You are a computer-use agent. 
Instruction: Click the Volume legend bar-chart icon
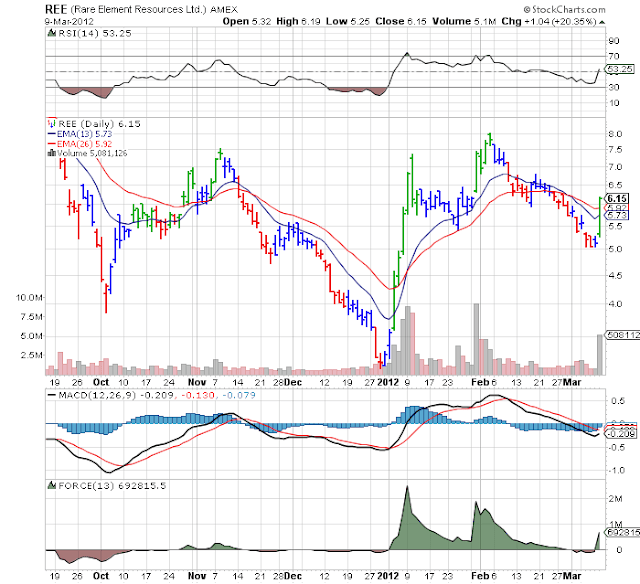(51, 153)
